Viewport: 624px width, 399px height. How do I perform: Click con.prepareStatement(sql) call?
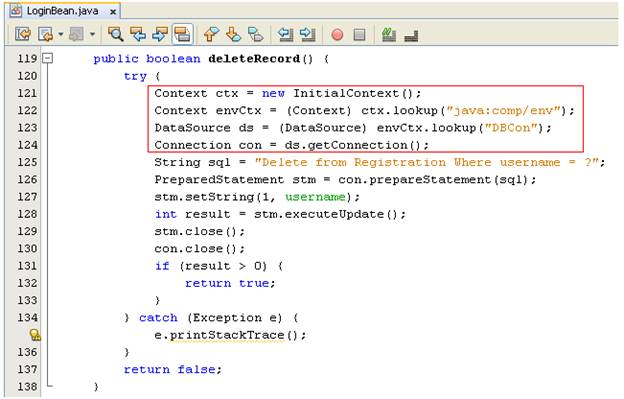tap(434, 179)
